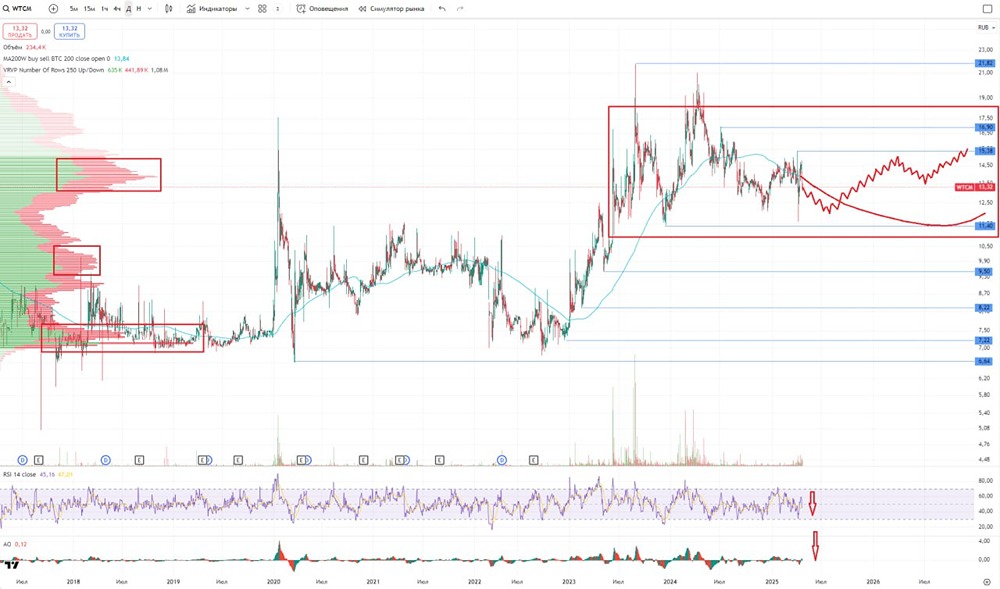Select the VRVP Number Of Rows legend
Image resolution: width=1000 pixels, height=589 pixels.
(85, 70)
